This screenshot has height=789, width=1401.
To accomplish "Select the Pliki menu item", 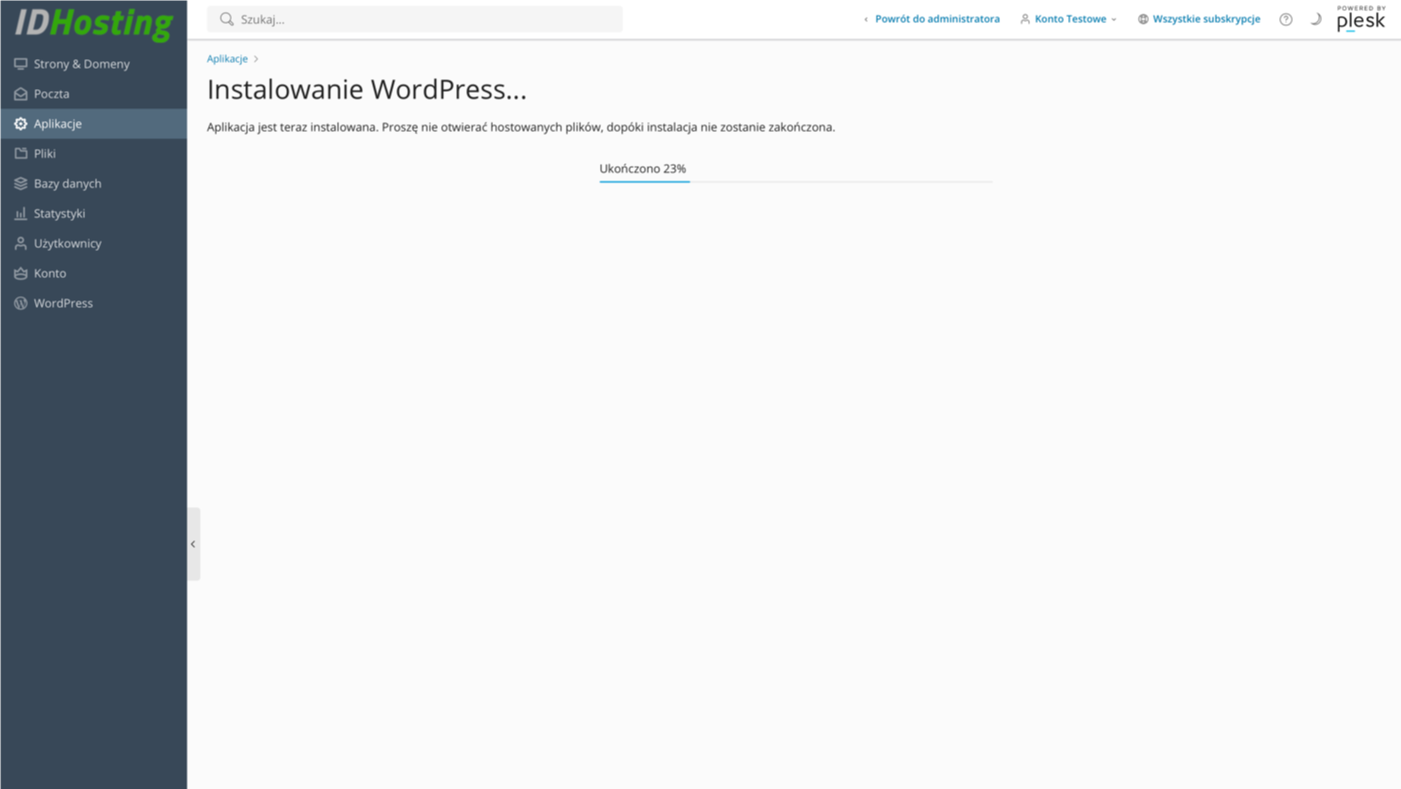I will [93, 154].
